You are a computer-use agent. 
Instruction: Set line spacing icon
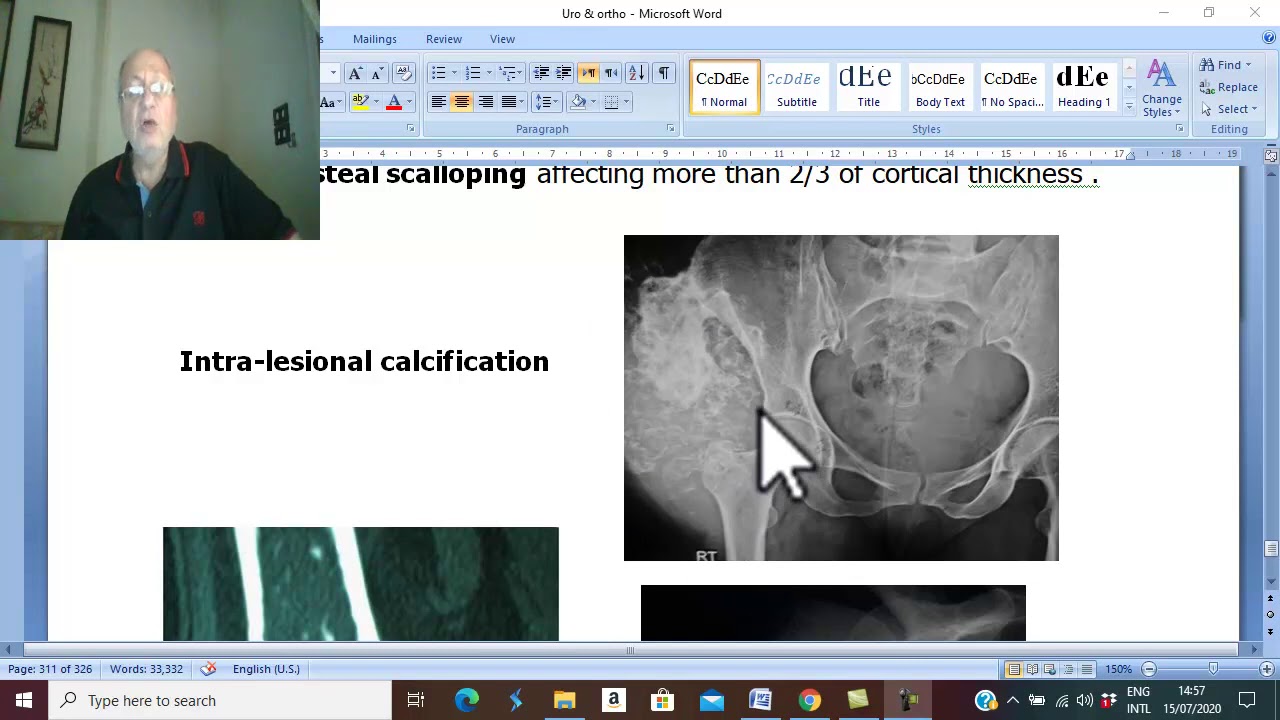point(544,102)
